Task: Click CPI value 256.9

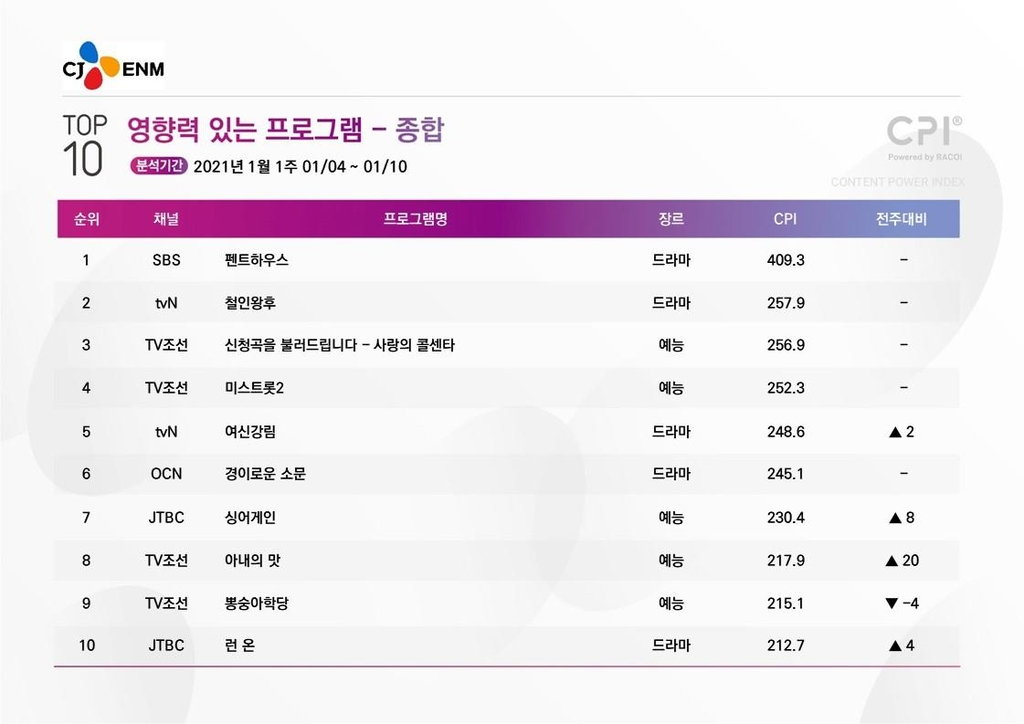Action: click(x=786, y=345)
